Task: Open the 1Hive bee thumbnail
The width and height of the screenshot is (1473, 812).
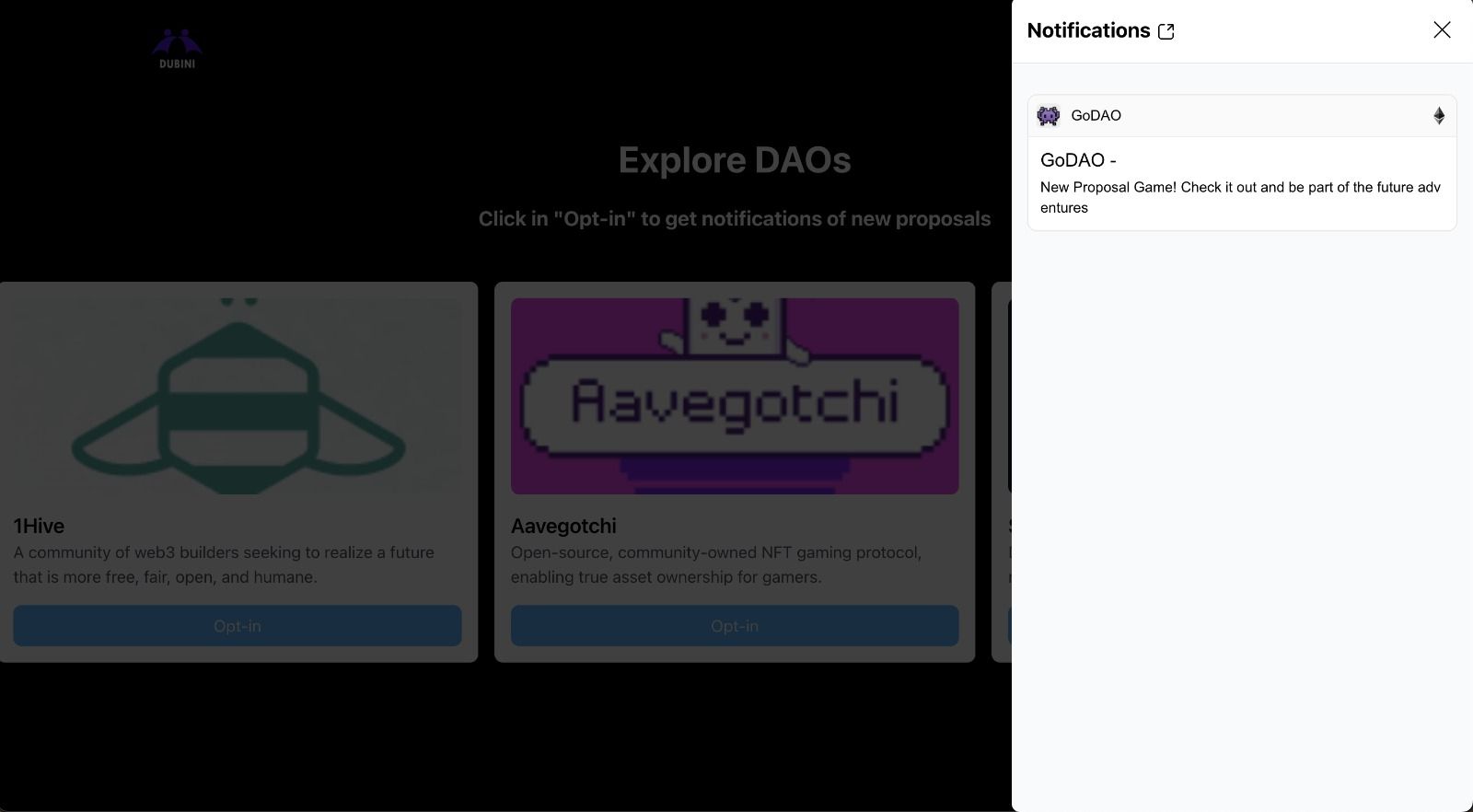Action: 238,396
